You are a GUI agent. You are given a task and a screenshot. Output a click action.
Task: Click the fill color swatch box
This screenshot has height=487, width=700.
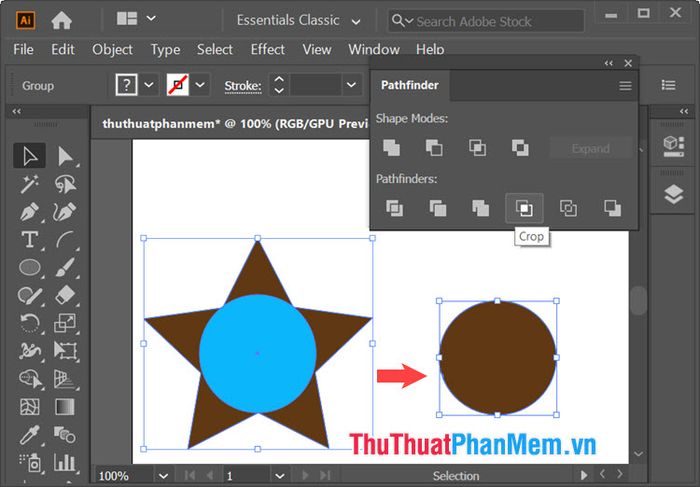[126, 84]
